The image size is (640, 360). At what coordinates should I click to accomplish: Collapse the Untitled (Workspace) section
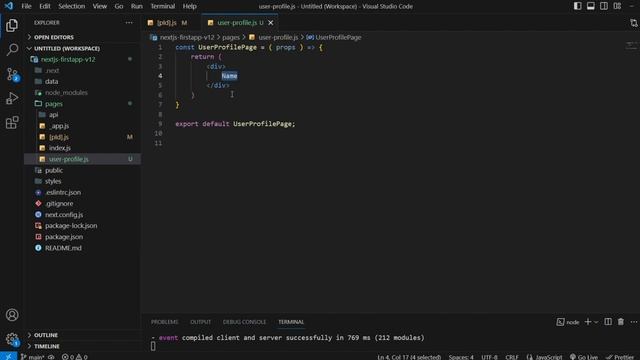(x=83, y=48)
